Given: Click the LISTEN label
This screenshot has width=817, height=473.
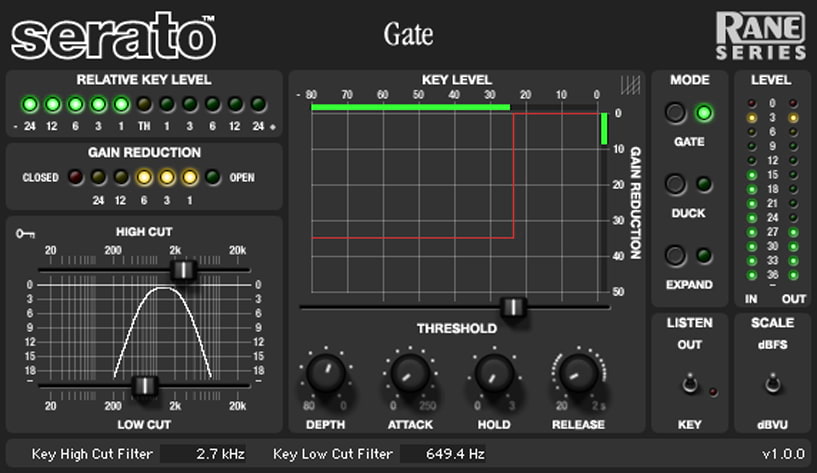Looking at the screenshot, I should (x=689, y=323).
